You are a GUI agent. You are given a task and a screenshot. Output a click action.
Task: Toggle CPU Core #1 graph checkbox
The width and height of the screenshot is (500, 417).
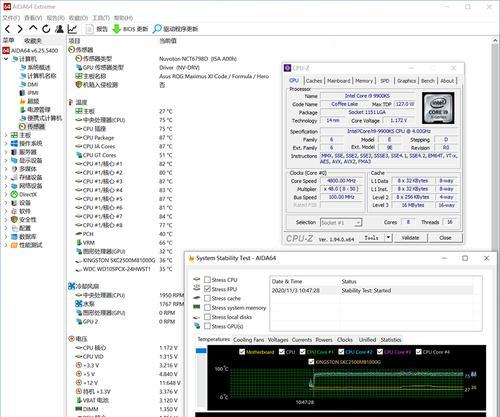(303, 352)
